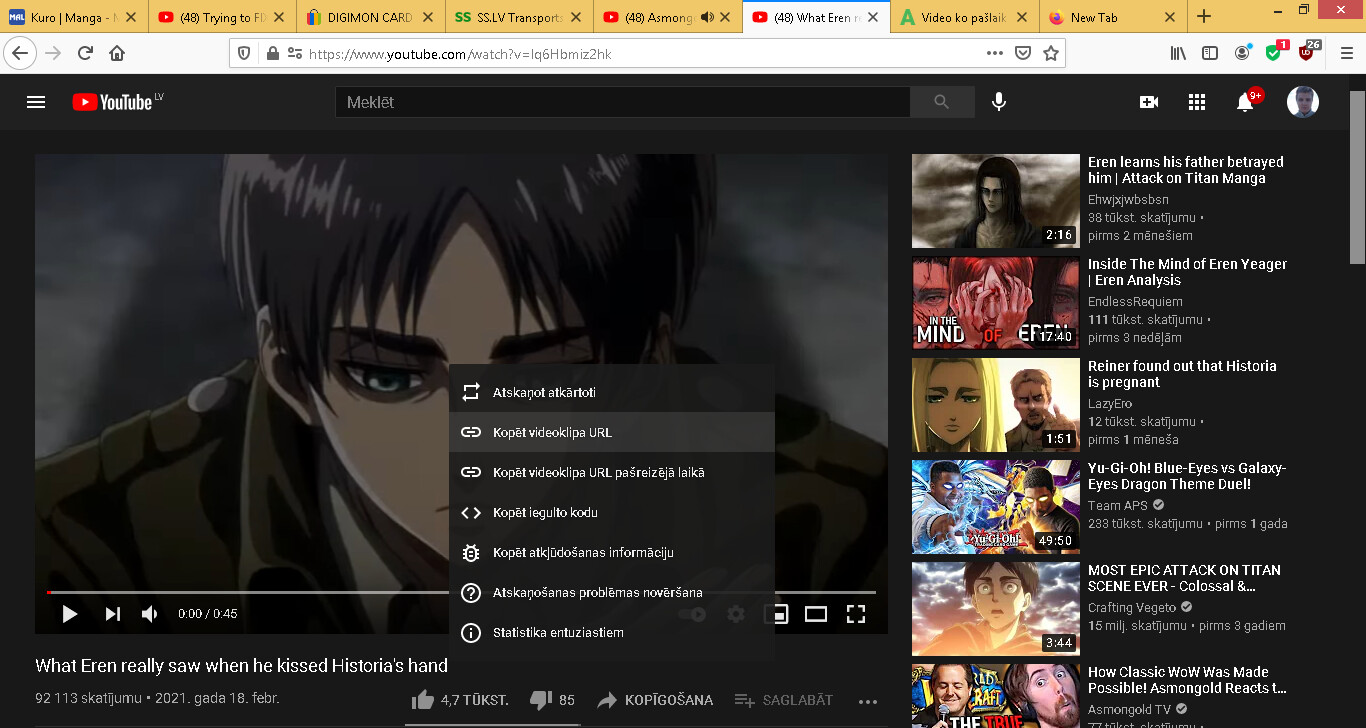Viewport: 1366px width, 728px height.
Task: Click the voice search microphone icon
Action: pyautogui.click(x=998, y=102)
